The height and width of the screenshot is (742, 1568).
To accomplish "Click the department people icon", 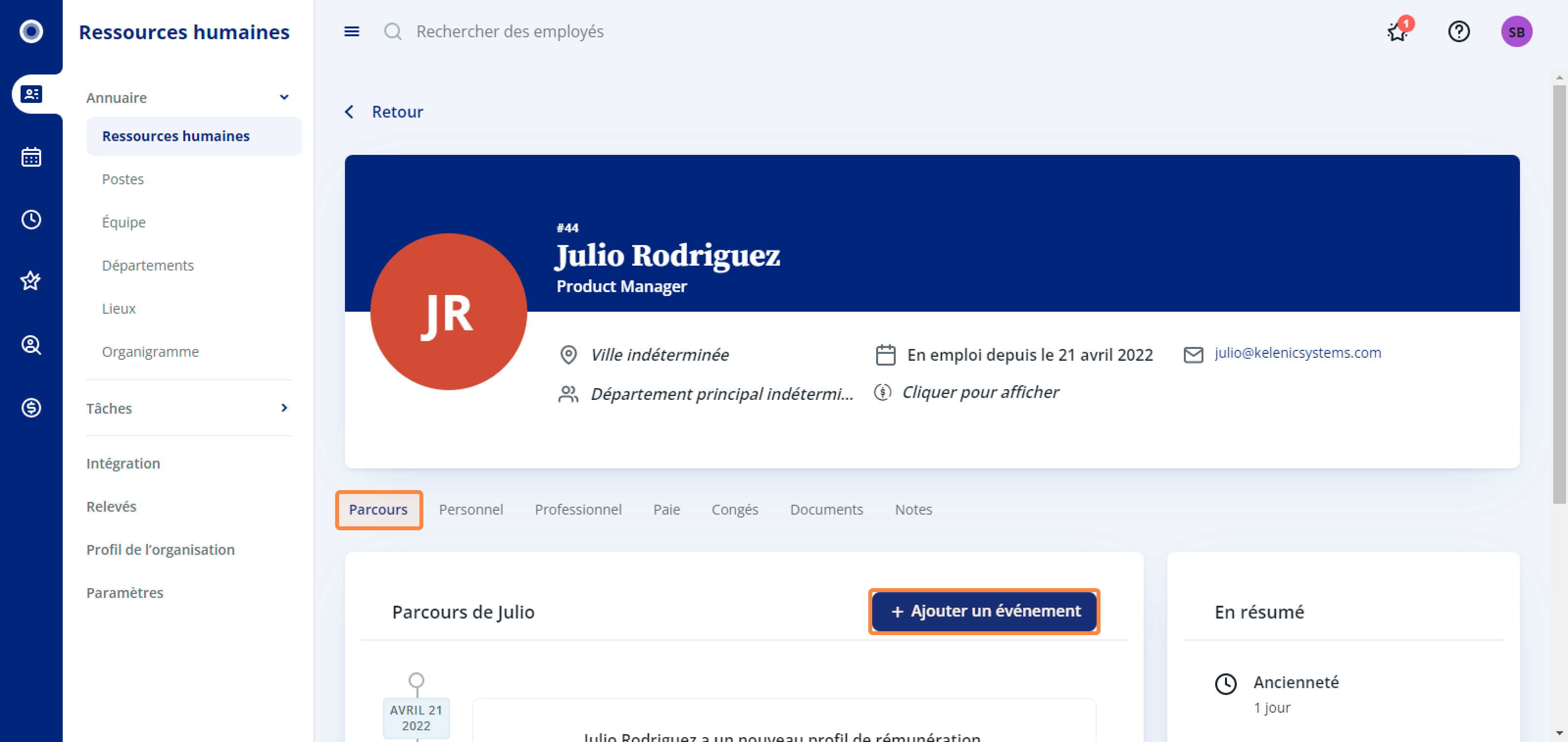I will [x=568, y=395].
